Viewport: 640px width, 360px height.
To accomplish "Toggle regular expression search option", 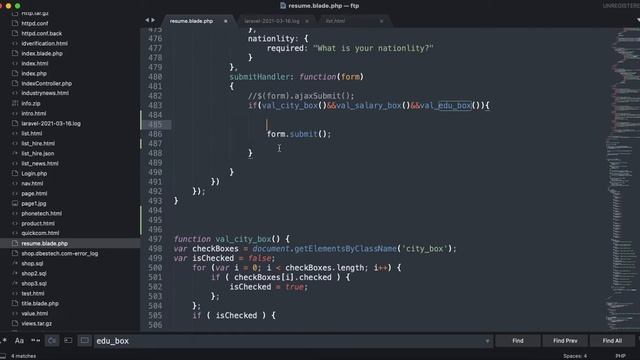I will click(4, 340).
